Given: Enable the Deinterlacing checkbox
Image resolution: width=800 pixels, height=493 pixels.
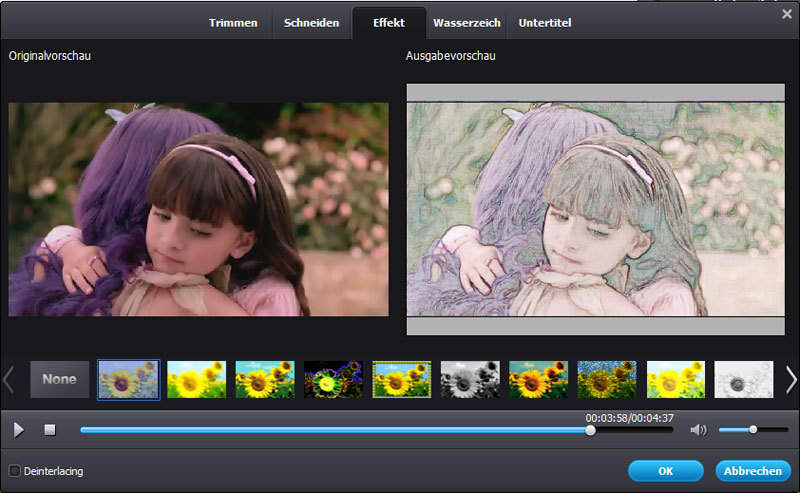Looking at the screenshot, I should [x=15, y=470].
